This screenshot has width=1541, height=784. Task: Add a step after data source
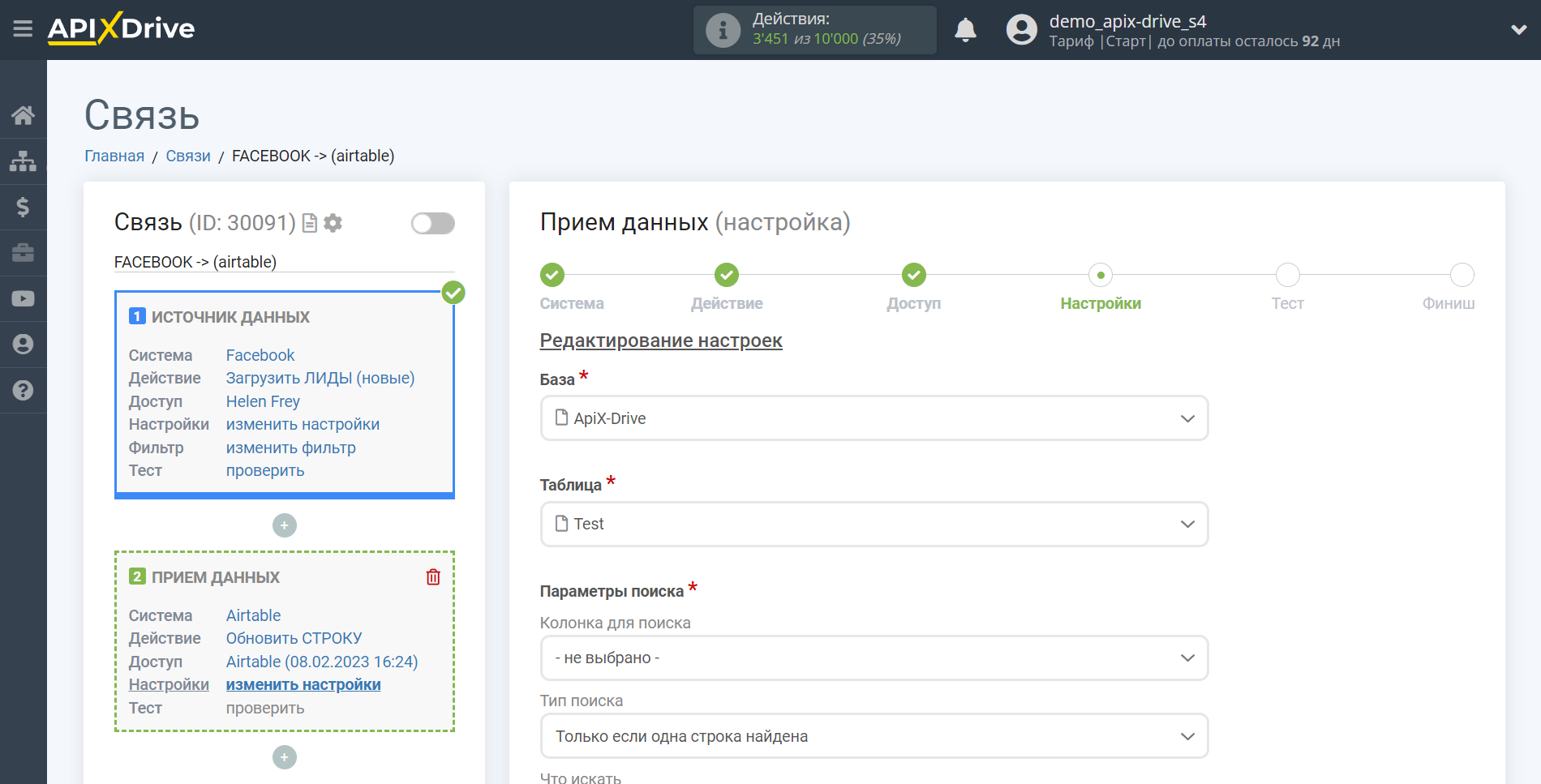pos(284,525)
